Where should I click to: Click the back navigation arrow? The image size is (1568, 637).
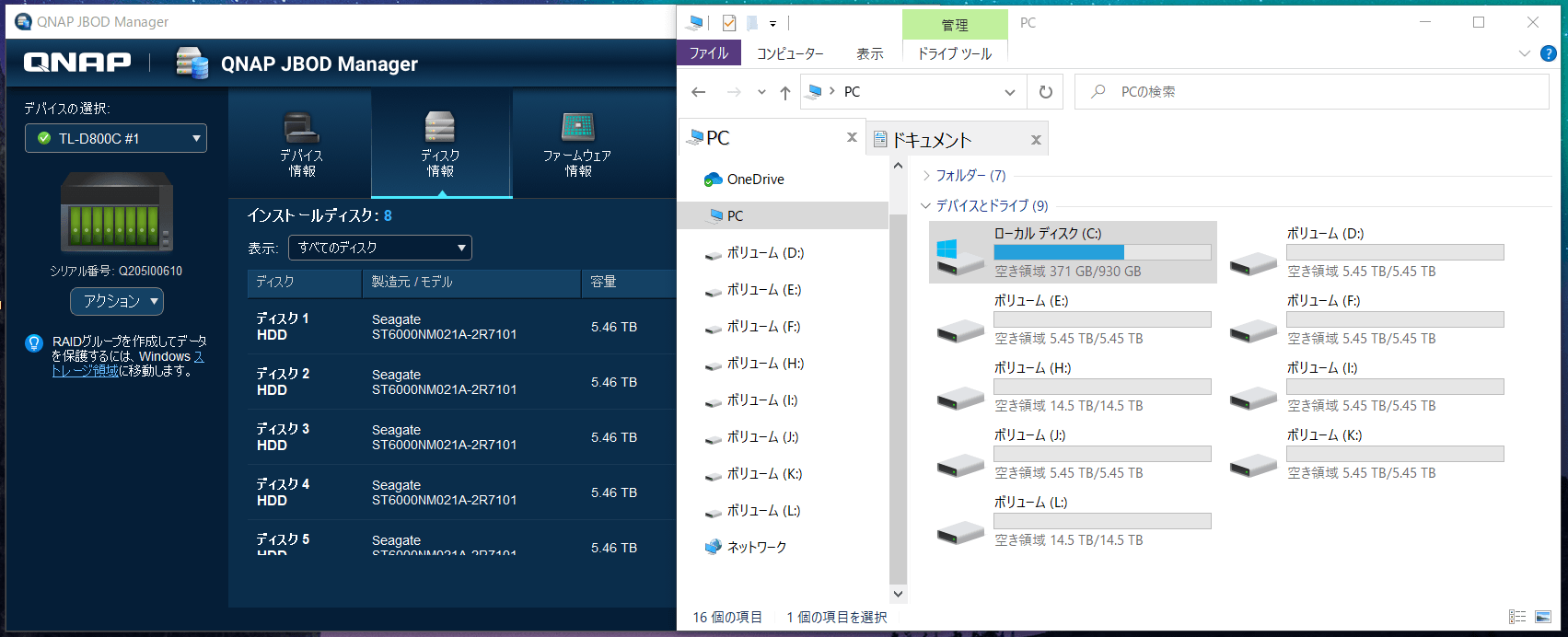click(699, 92)
